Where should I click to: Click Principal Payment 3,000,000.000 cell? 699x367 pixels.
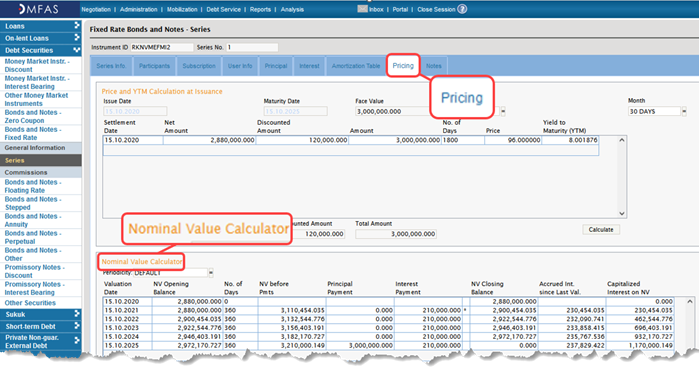click(x=360, y=346)
